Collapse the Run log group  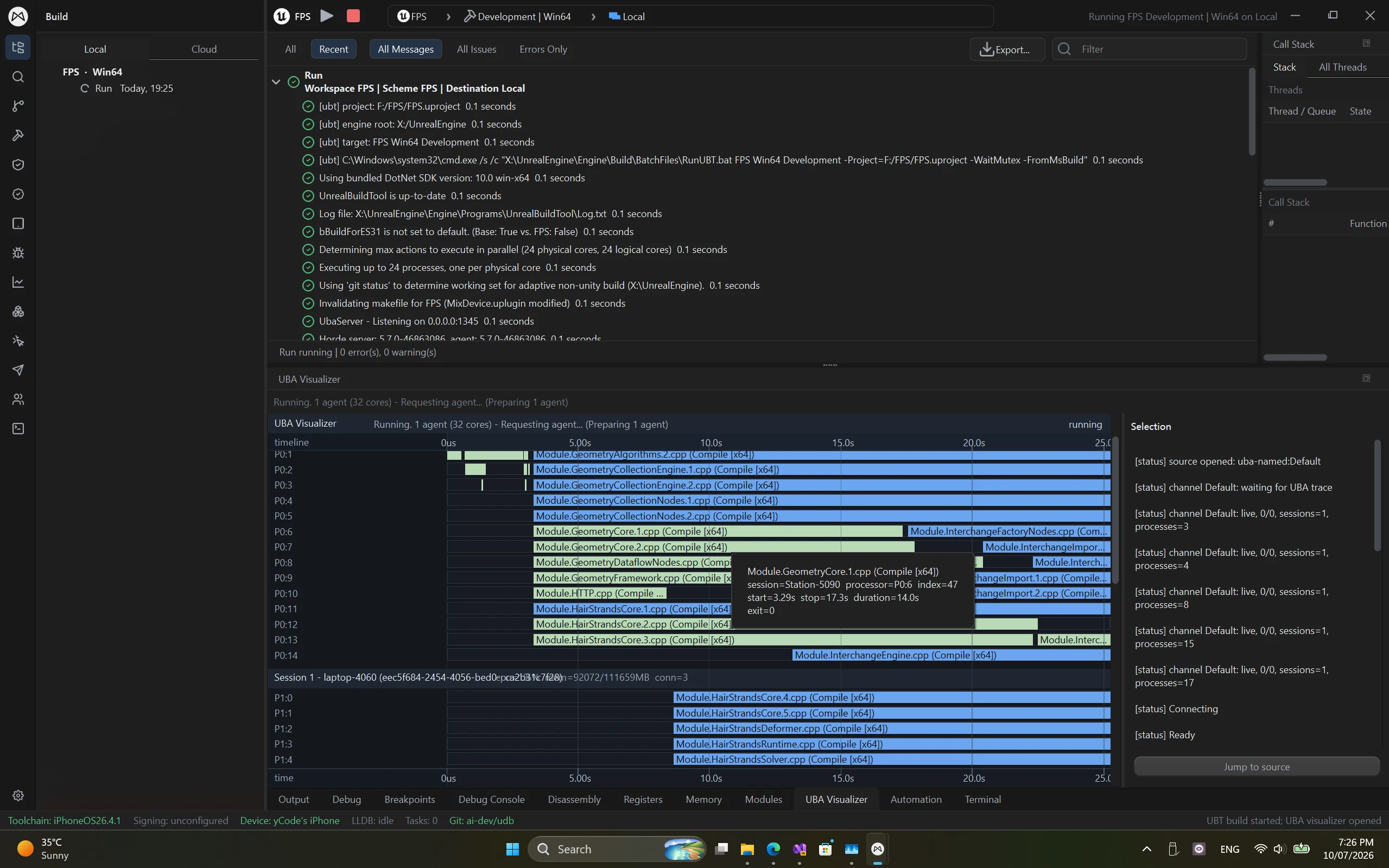click(x=276, y=81)
